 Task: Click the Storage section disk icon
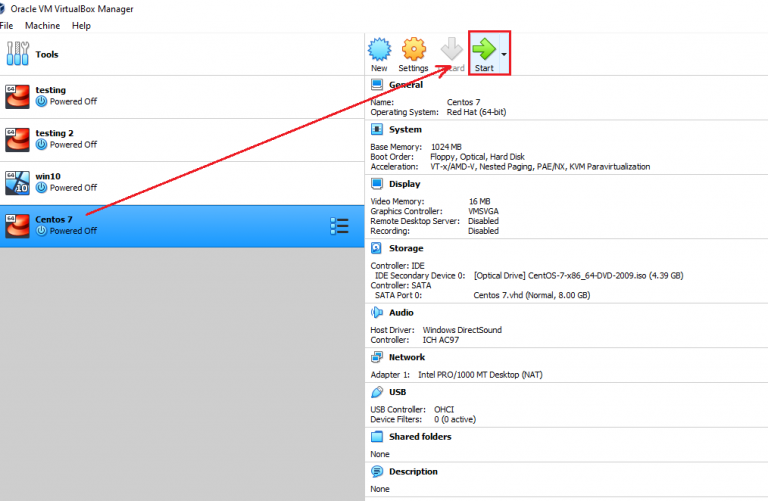377,248
